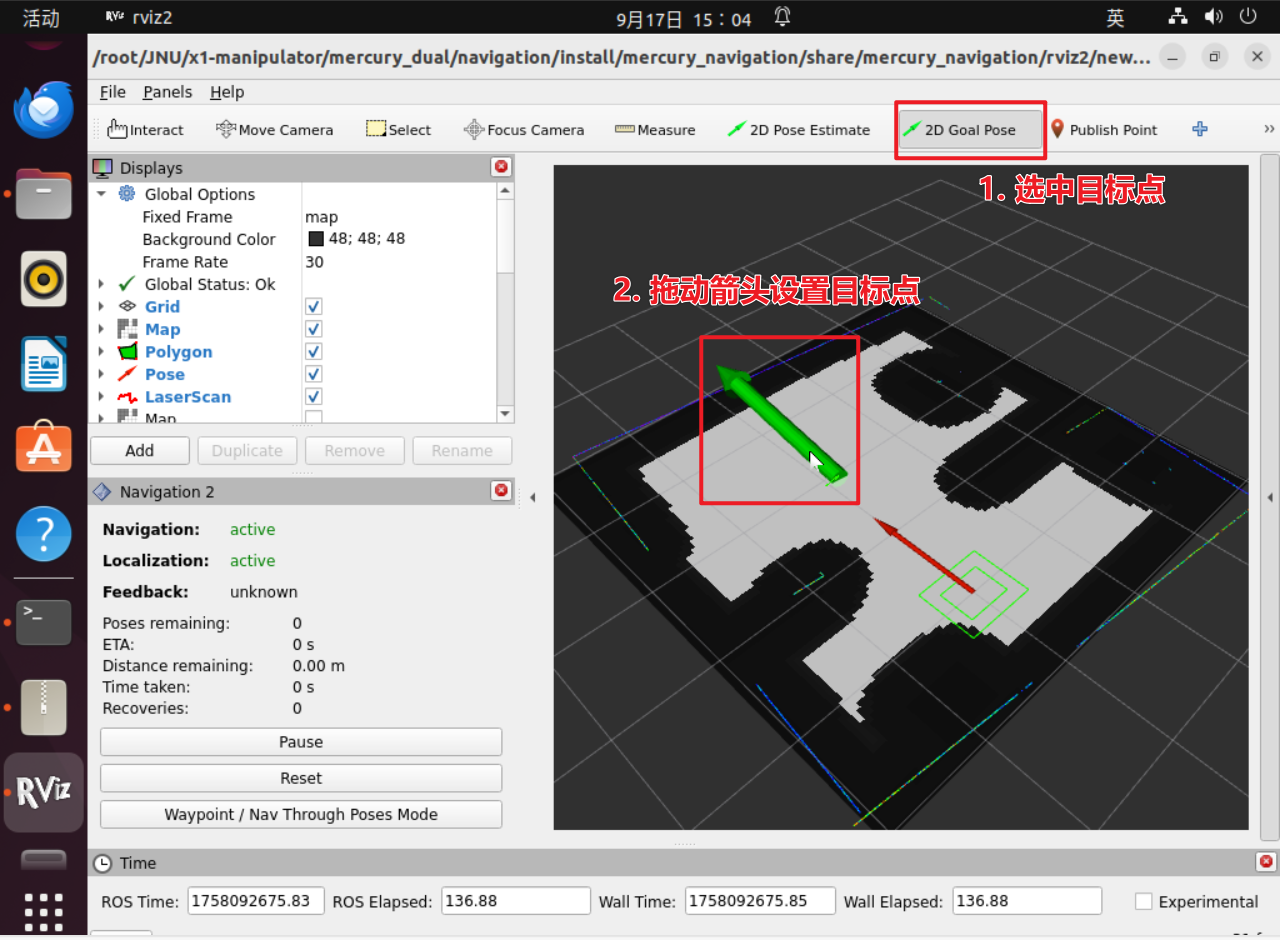The width and height of the screenshot is (1280, 940).
Task: Click the ROS Elapsed field
Action: point(516,901)
